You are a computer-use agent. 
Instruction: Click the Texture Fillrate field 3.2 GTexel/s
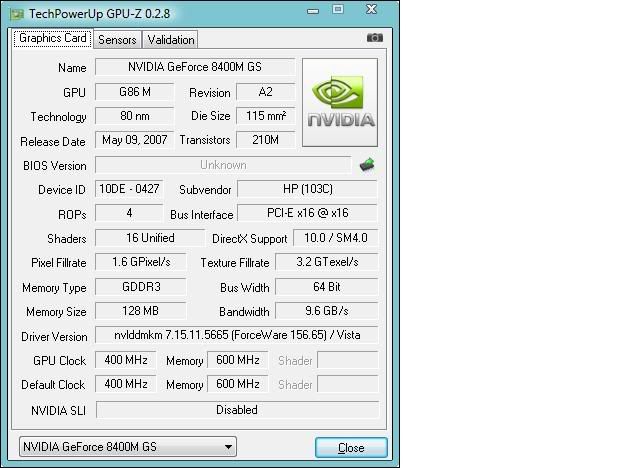tap(327, 262)
